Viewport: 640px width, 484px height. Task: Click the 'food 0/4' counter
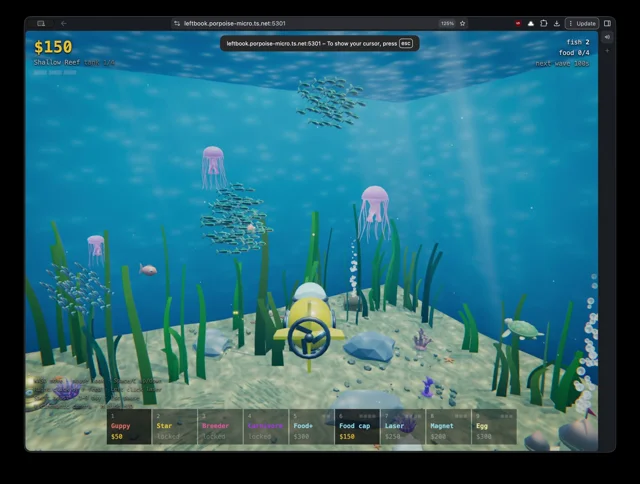click(574, 53)
